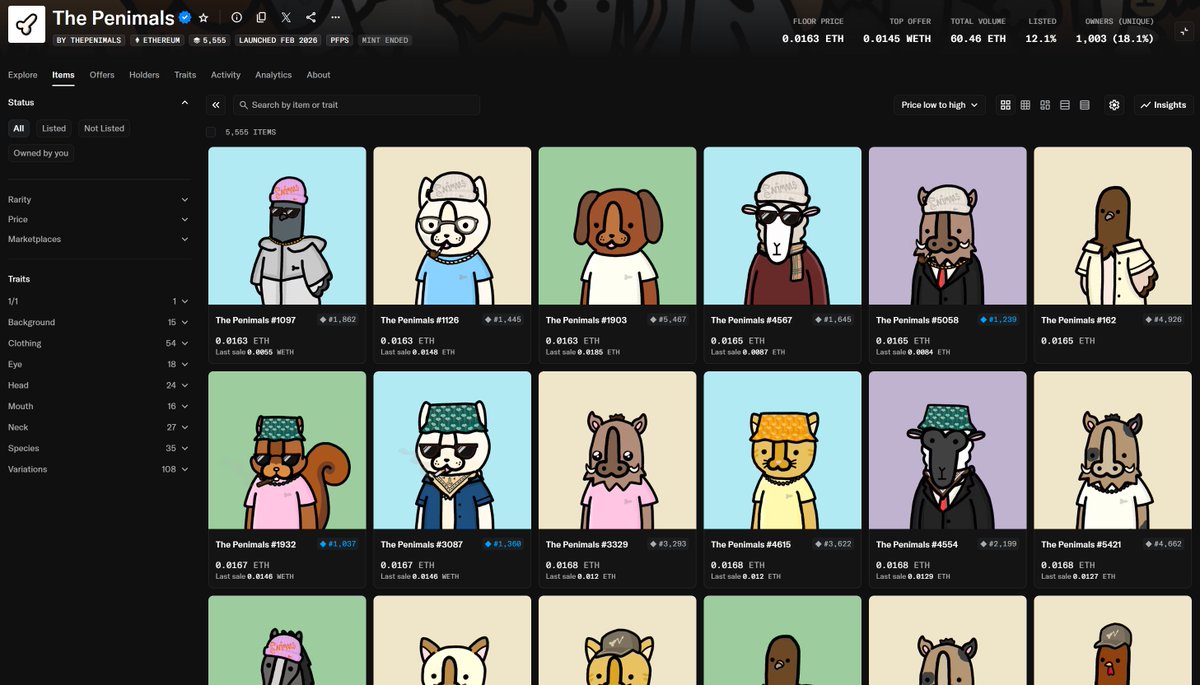Viewport: 1200px width, 685px height.
Task: Open the Holders tab
Action: click(x=144, y=75)
